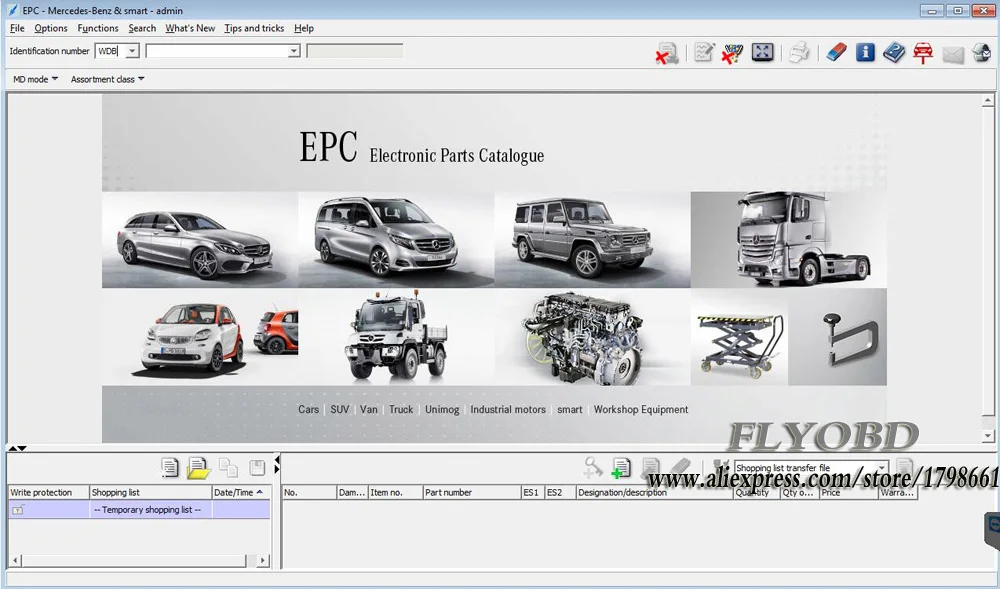Open shopping list with yellow folder icon
Screen dimensions: 1000x589
coord(198,468)
